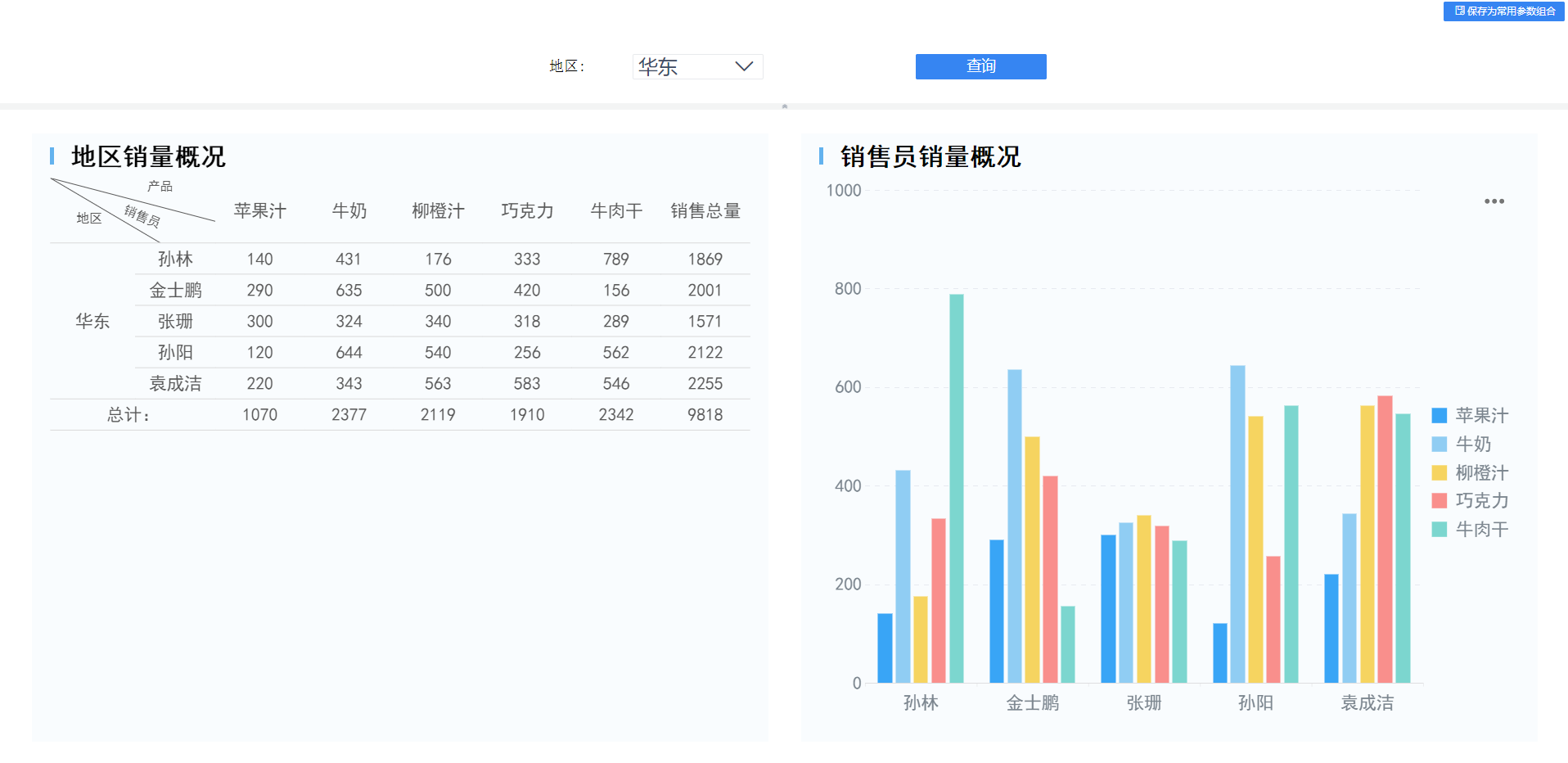The width and height of the screenshot is (1568, 763).
Task: Toggle the 苹果汁 legend series
Action: click(1480, 416)
